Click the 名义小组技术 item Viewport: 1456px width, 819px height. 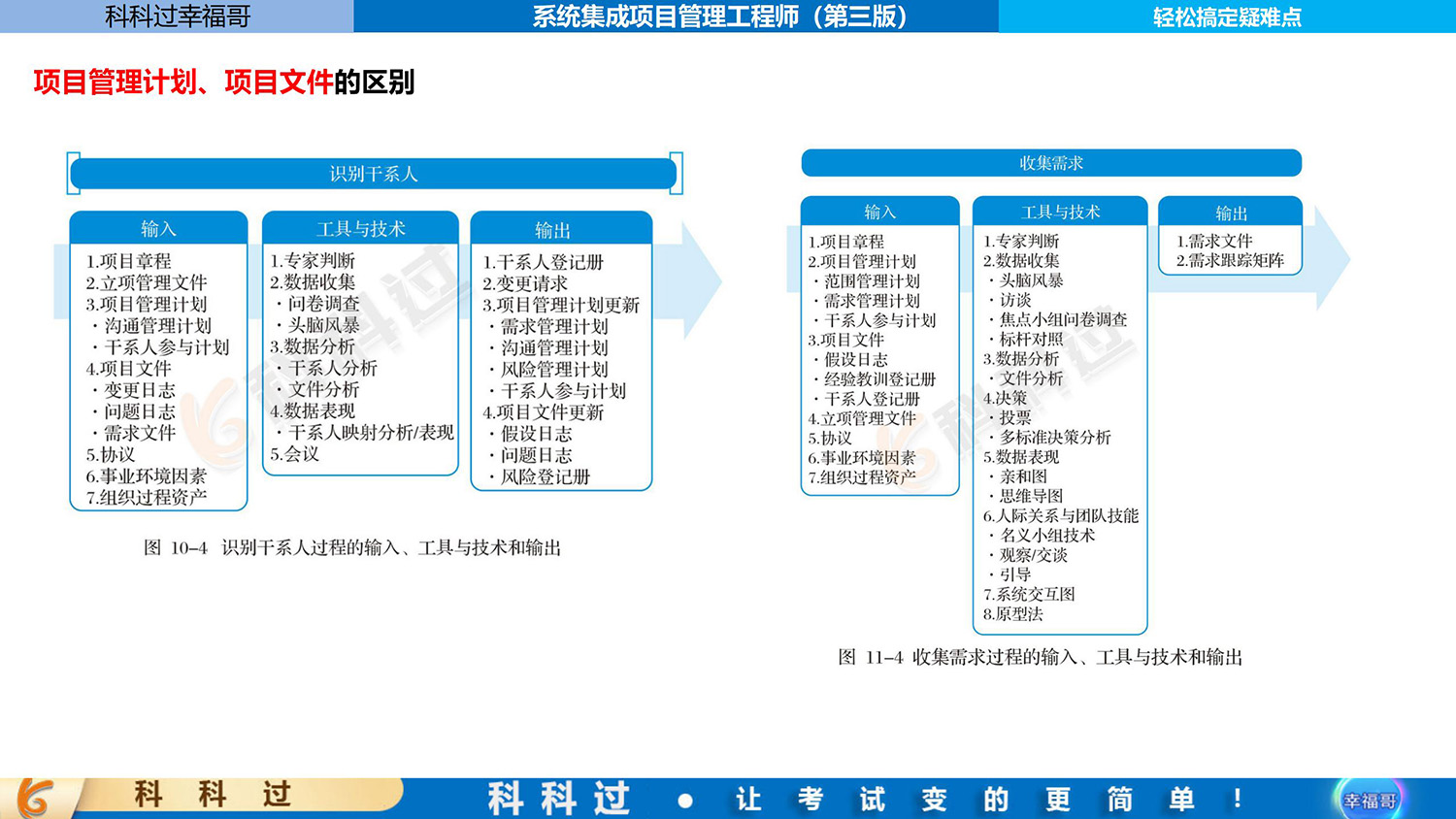point(1047,536)
